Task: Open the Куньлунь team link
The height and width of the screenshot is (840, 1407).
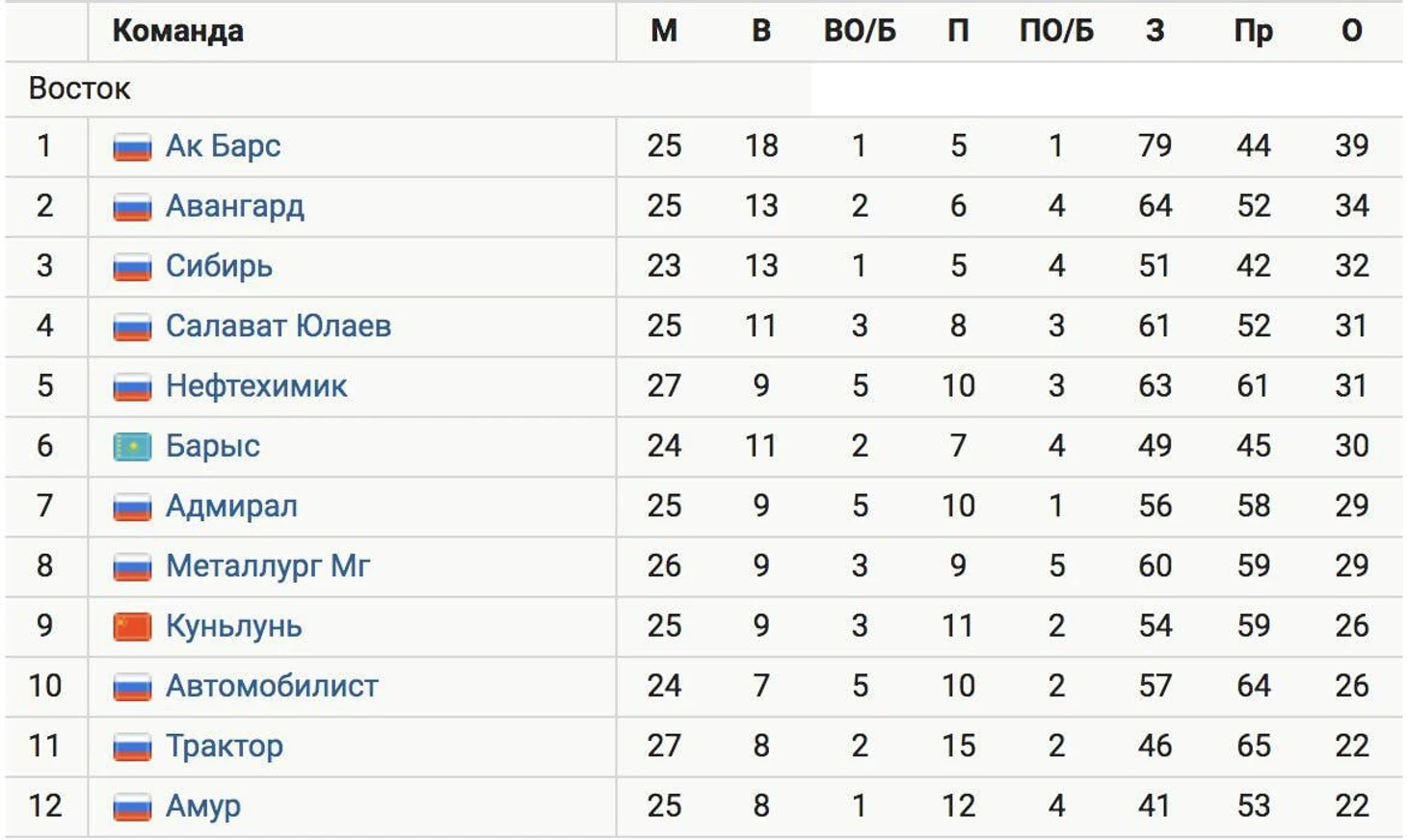Action: pos(234,626)
